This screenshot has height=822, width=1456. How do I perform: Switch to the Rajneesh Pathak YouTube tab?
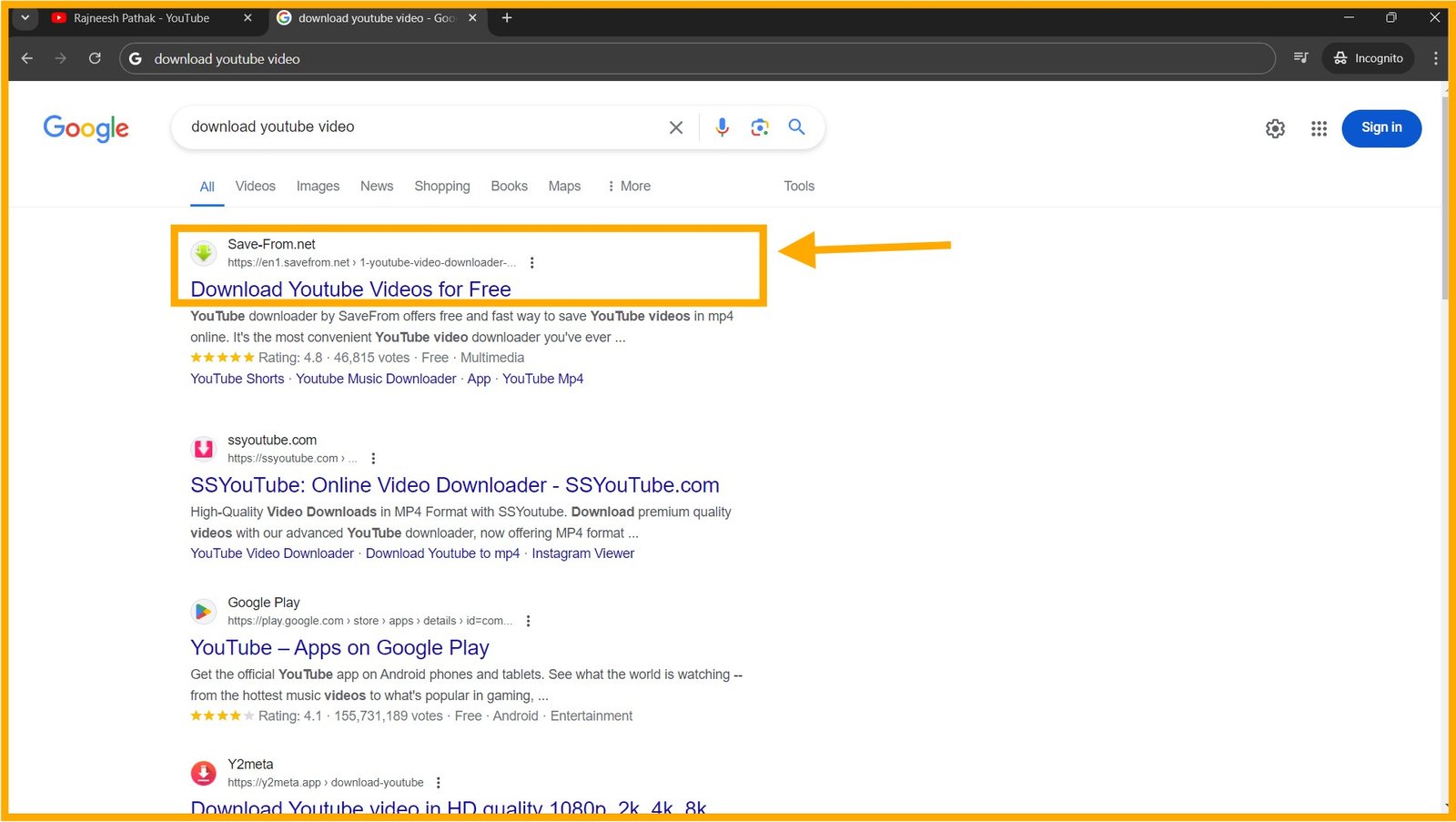point(141,18)
